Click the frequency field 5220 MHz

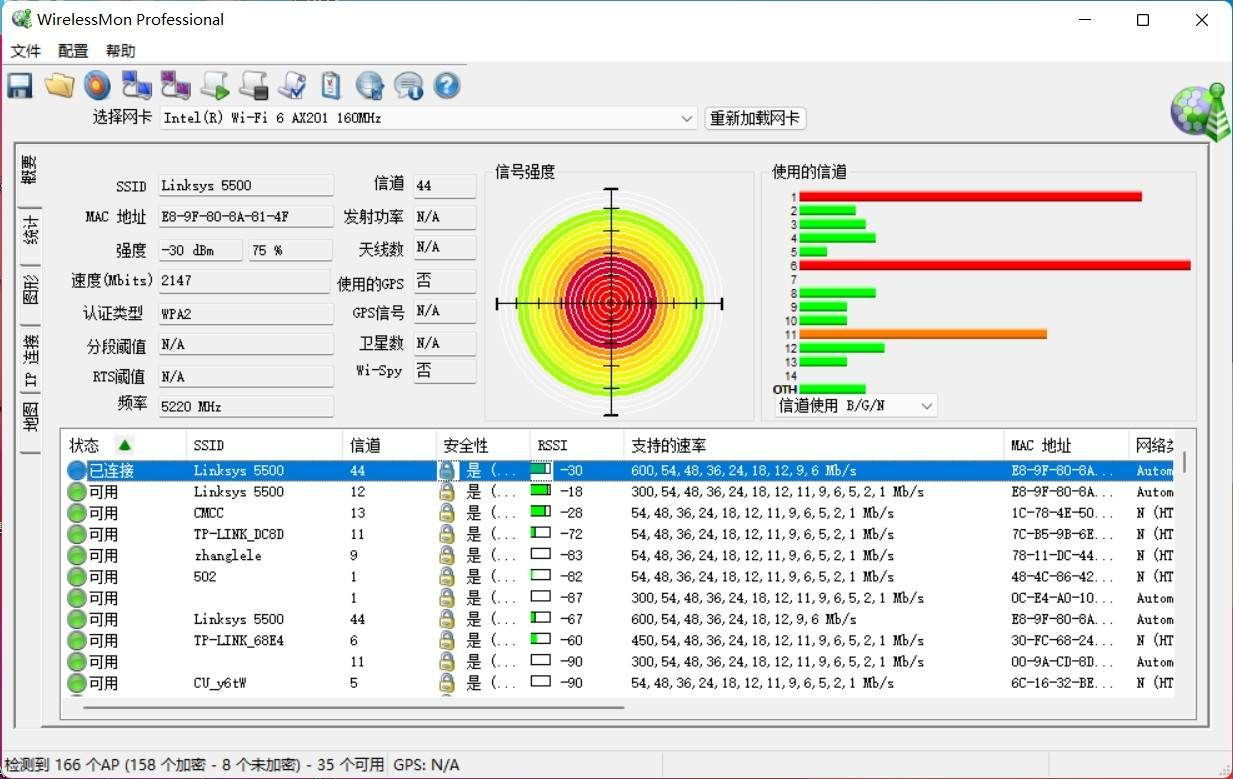click(x=246, y=407)
